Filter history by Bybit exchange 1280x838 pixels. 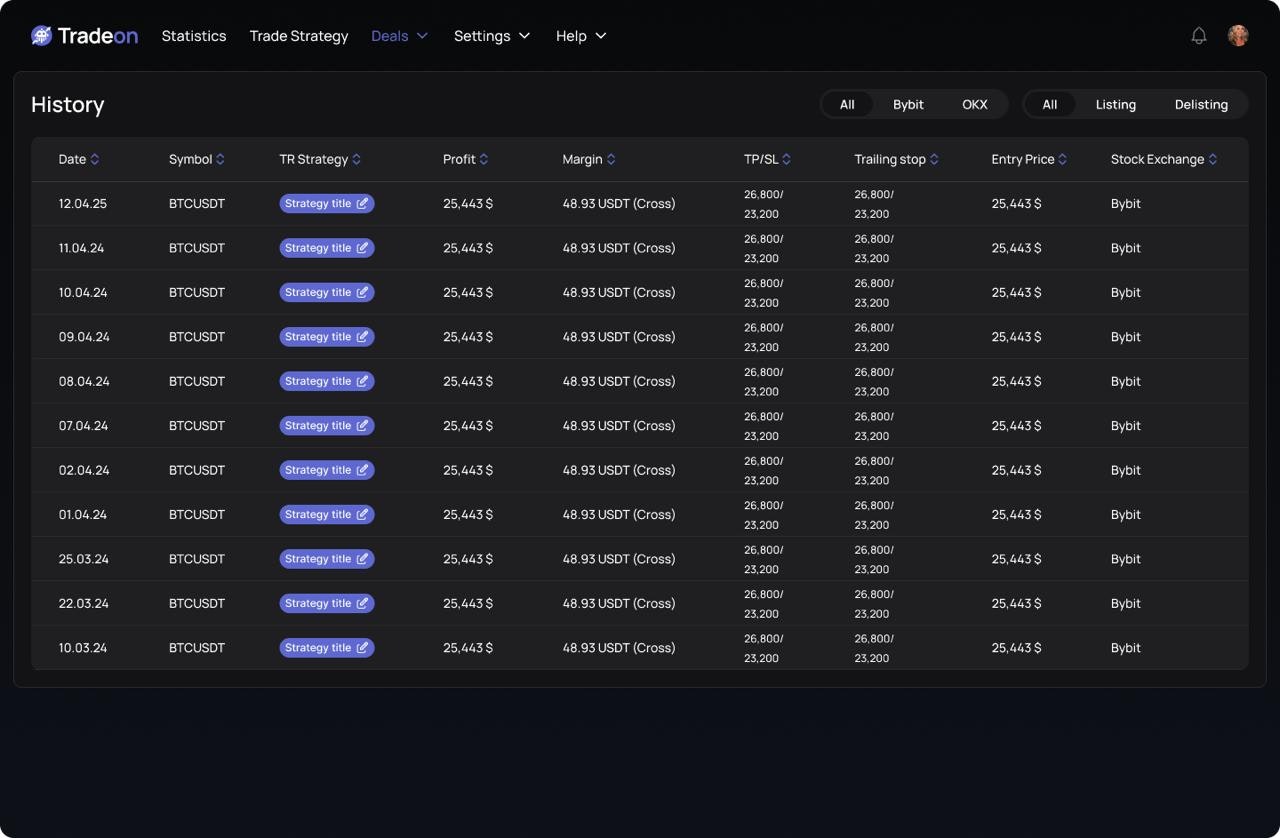tap(908, 105)
